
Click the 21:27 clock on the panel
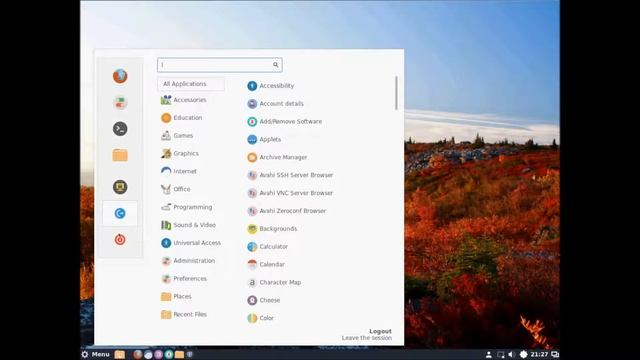[x=539, y=354]
